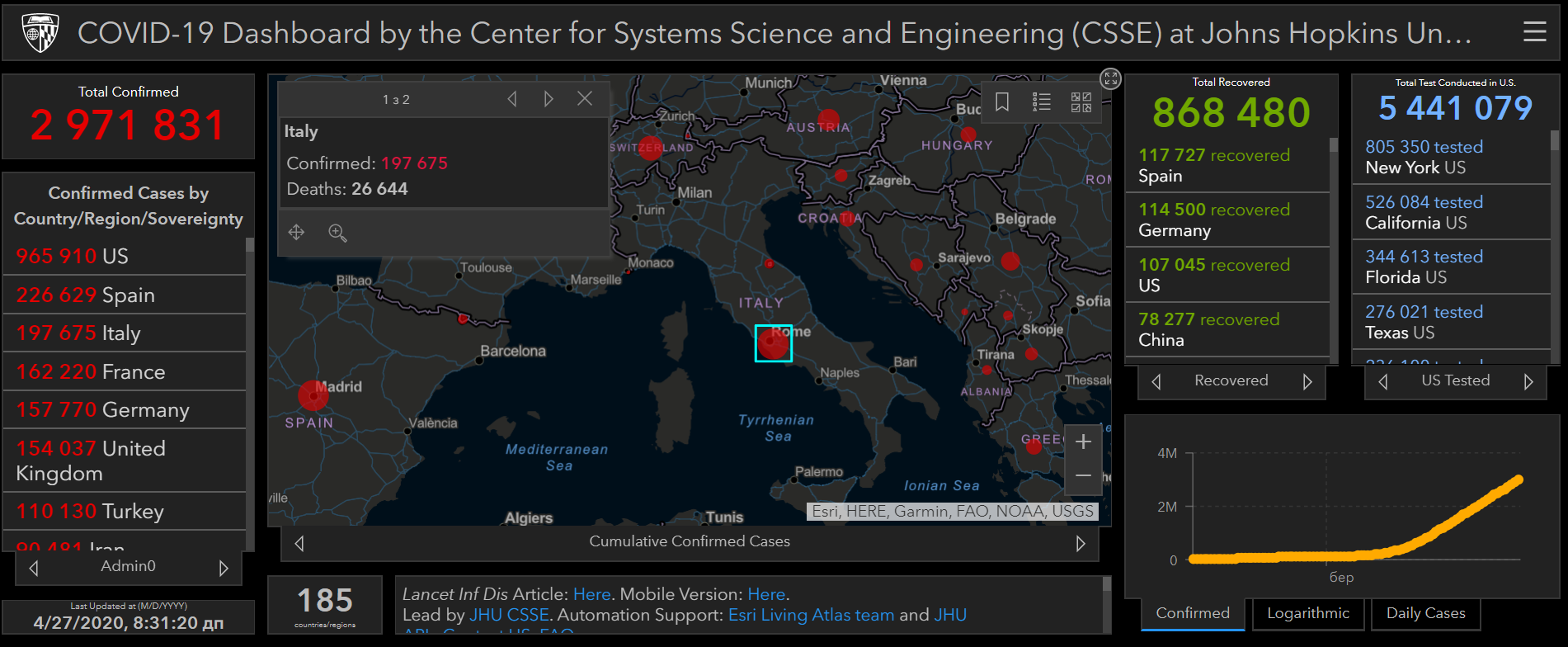The height and width of the screenshot is (647, 1568).
Task: Select Spain in confirmed cases list
Action: pyautogui.click(x=125, y=295)
